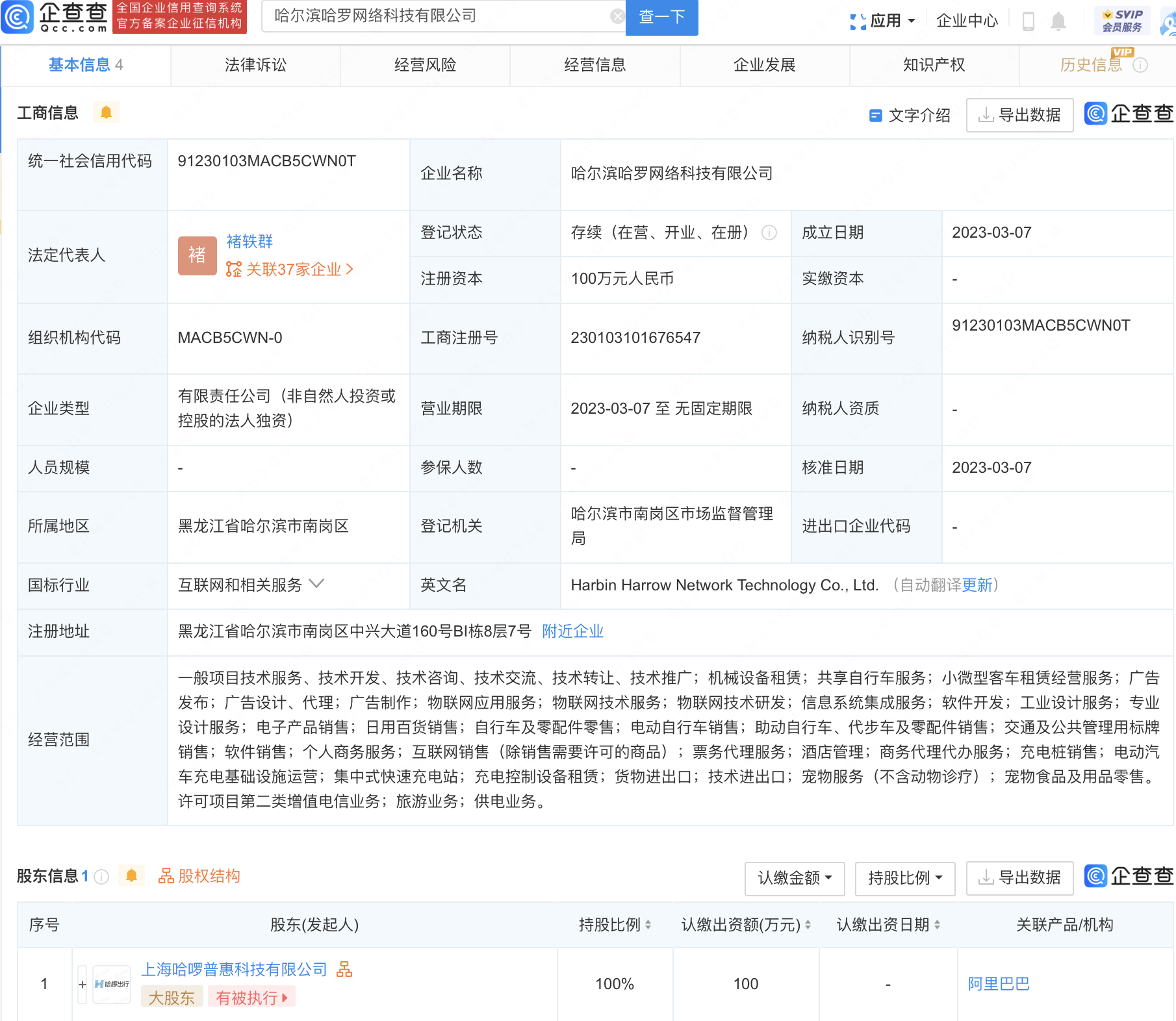Export shareholder data via 导出数据
1176x1021 pixels.
pyautogui.click(x=1019, y=878)
